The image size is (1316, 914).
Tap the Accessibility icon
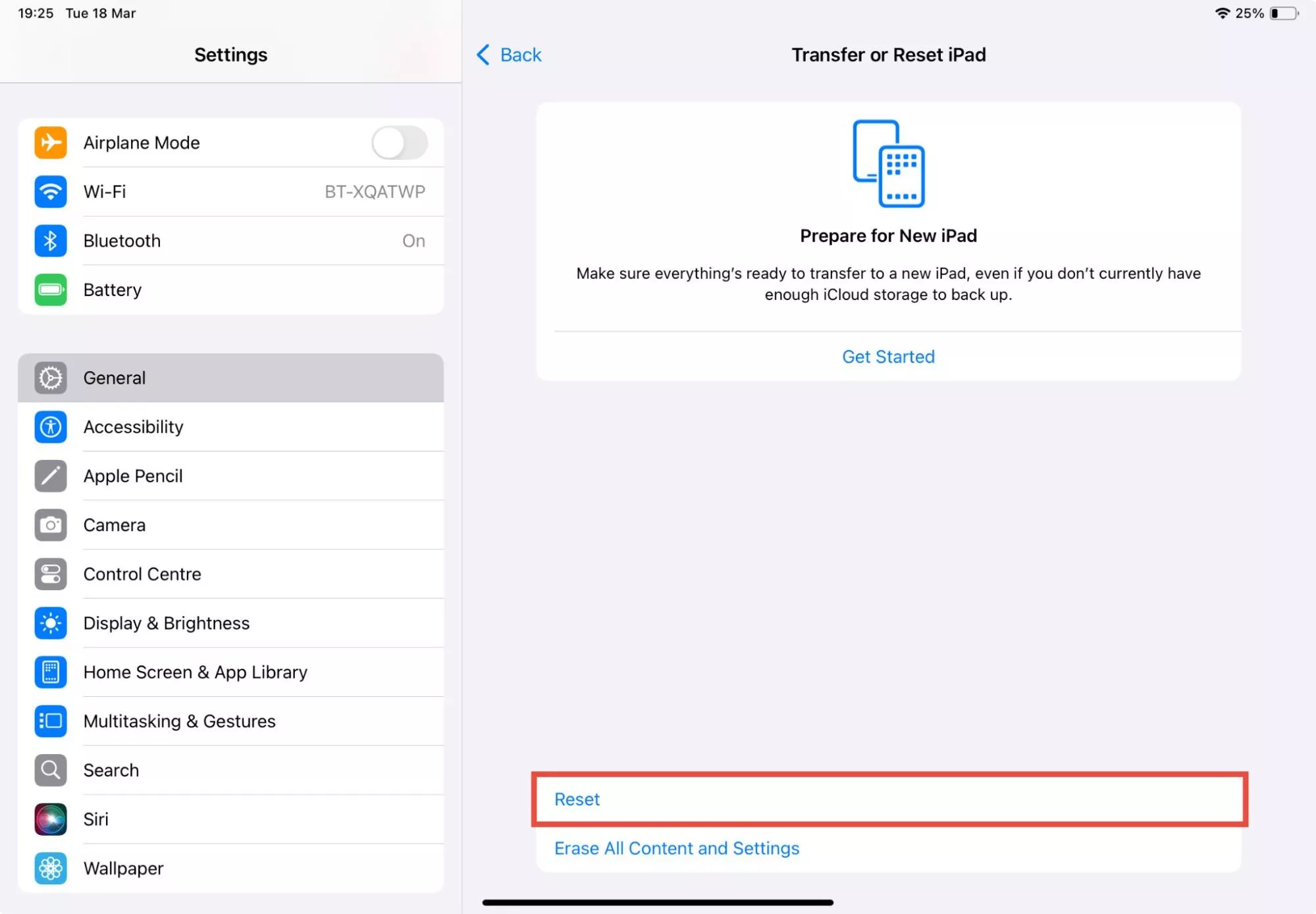pyautogui.click(x=51, y=427)
